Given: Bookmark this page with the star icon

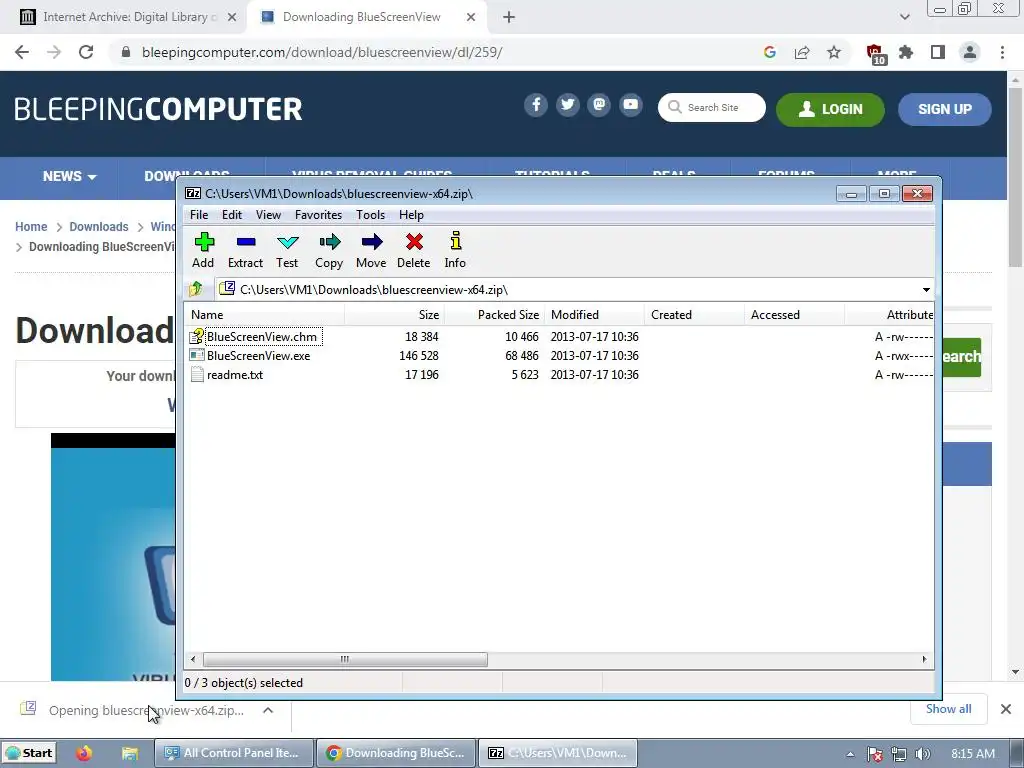Looking at the screenshot, I should tap(834, 52).
